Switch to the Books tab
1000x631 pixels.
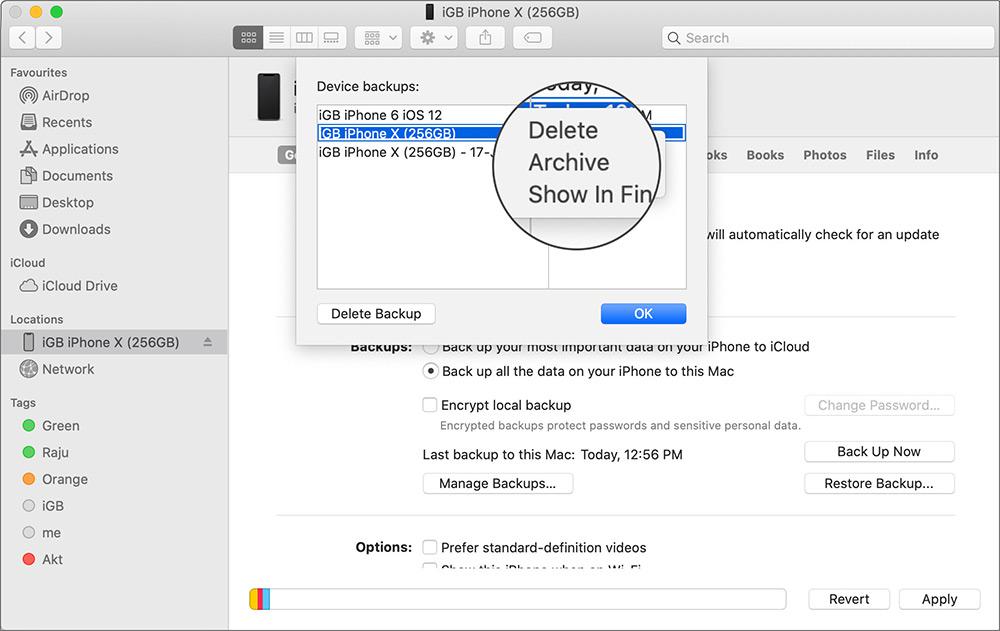[765, 155]
